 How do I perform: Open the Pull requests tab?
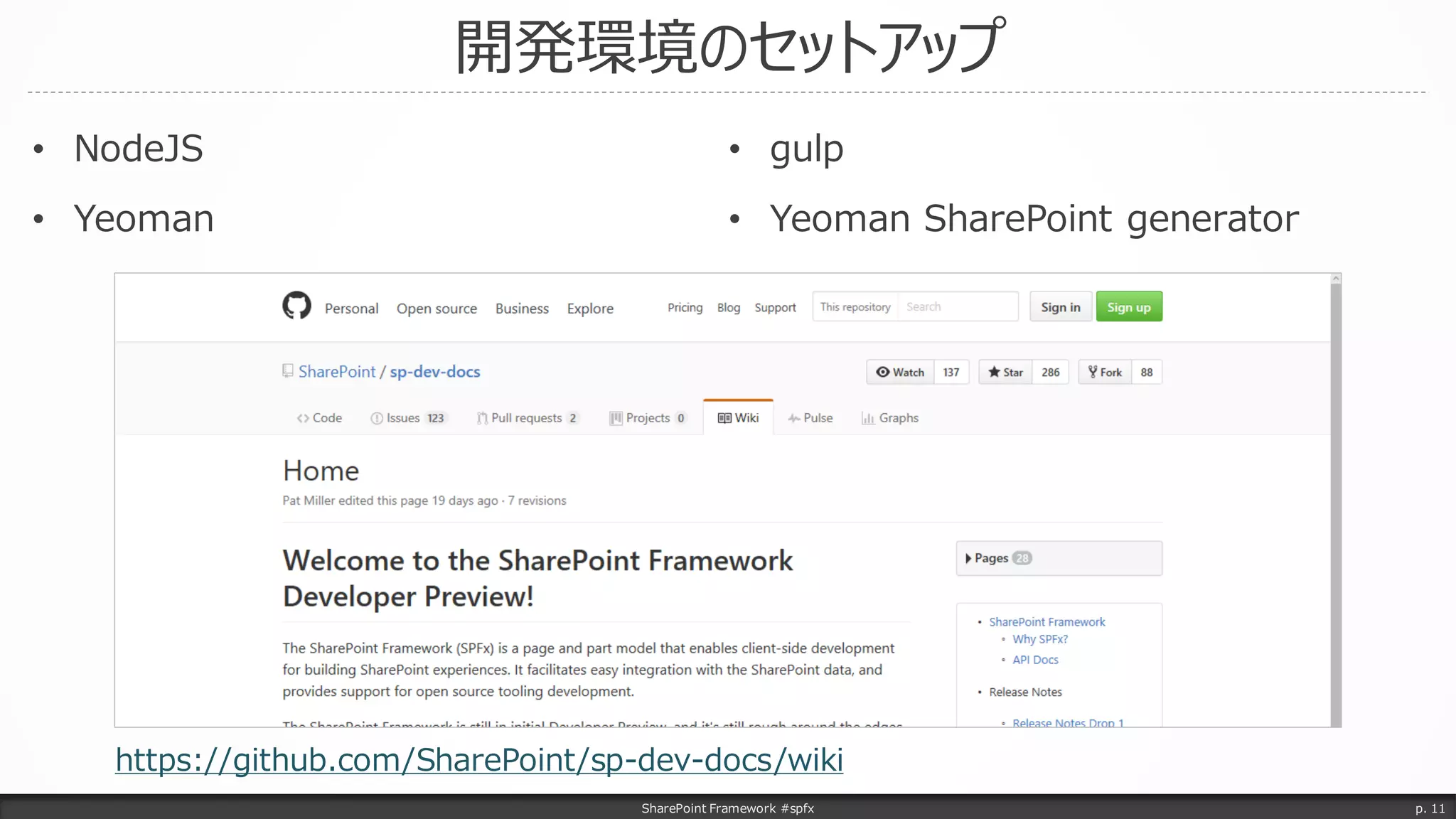[x=528, y=418]
